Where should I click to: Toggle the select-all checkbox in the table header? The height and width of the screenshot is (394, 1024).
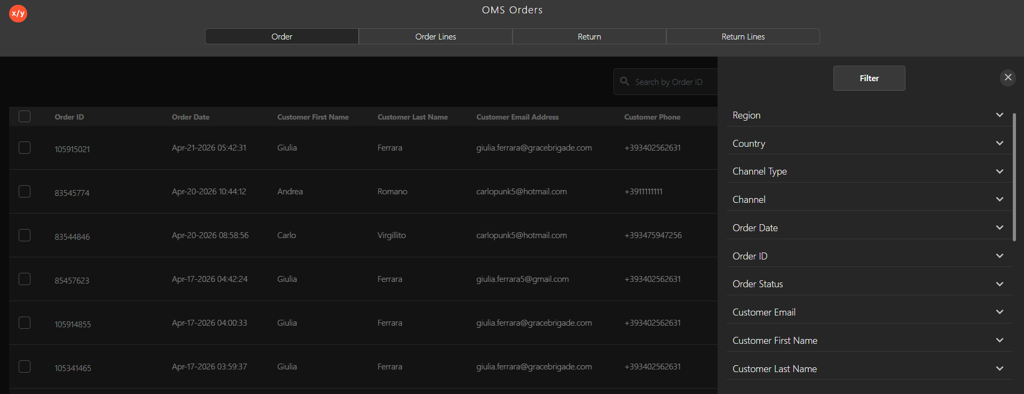coord(25,116)
